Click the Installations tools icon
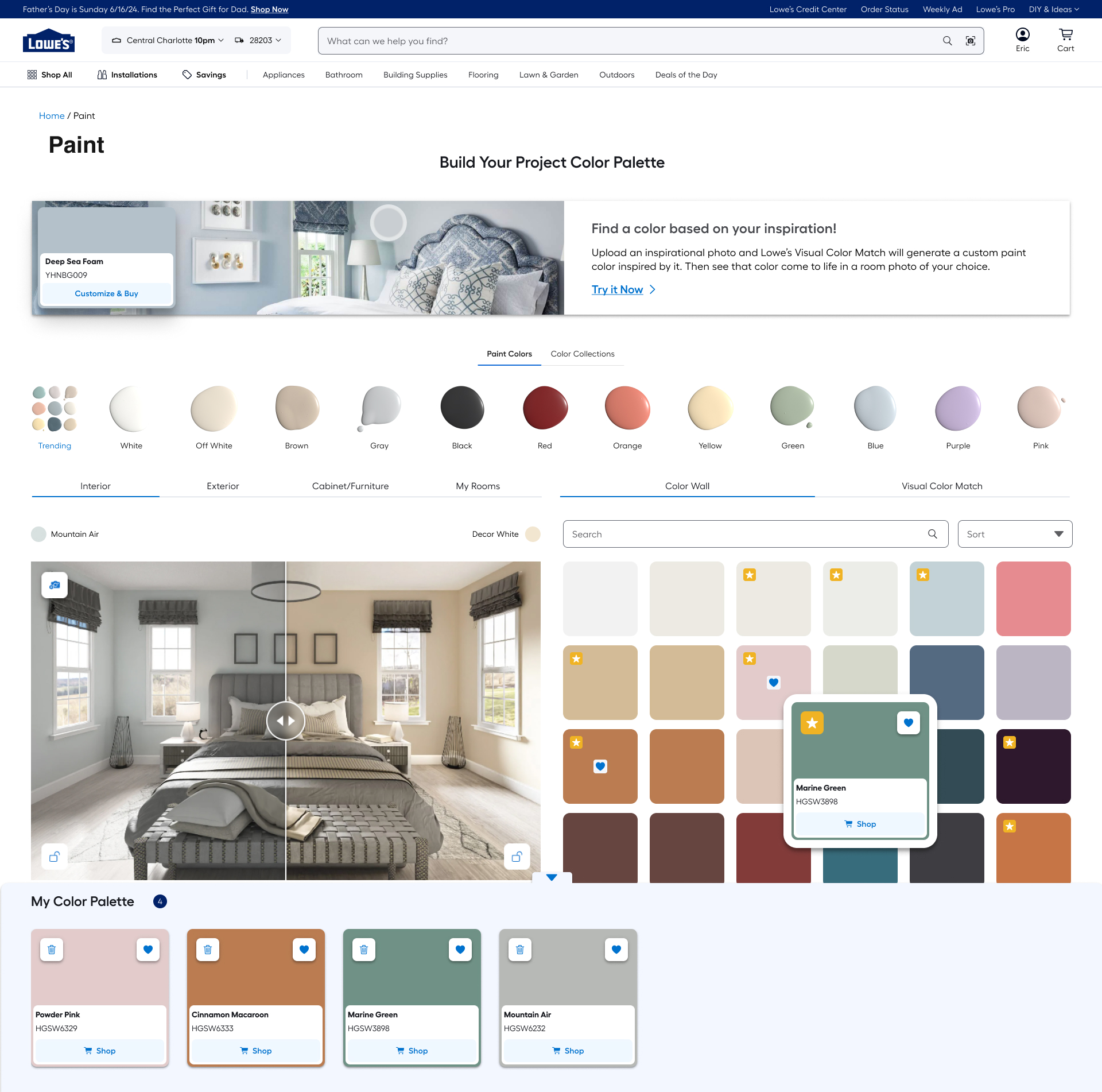 tap(102, 75)
